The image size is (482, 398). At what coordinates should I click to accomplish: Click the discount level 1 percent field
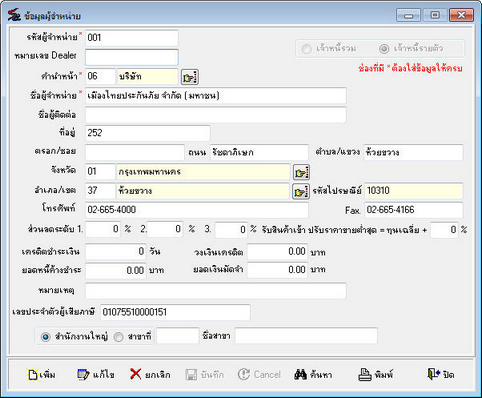tap(103, 229)
